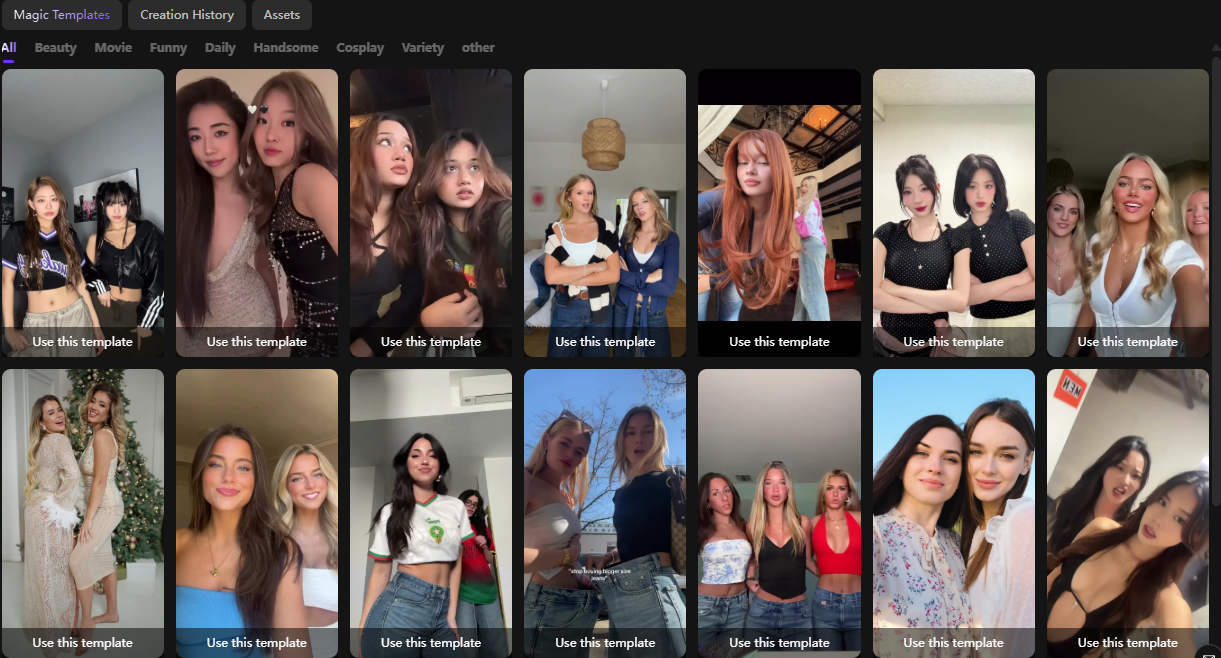Select the Magic Templates tab
The image size is (1221, 658).
[x=61, y=15]
